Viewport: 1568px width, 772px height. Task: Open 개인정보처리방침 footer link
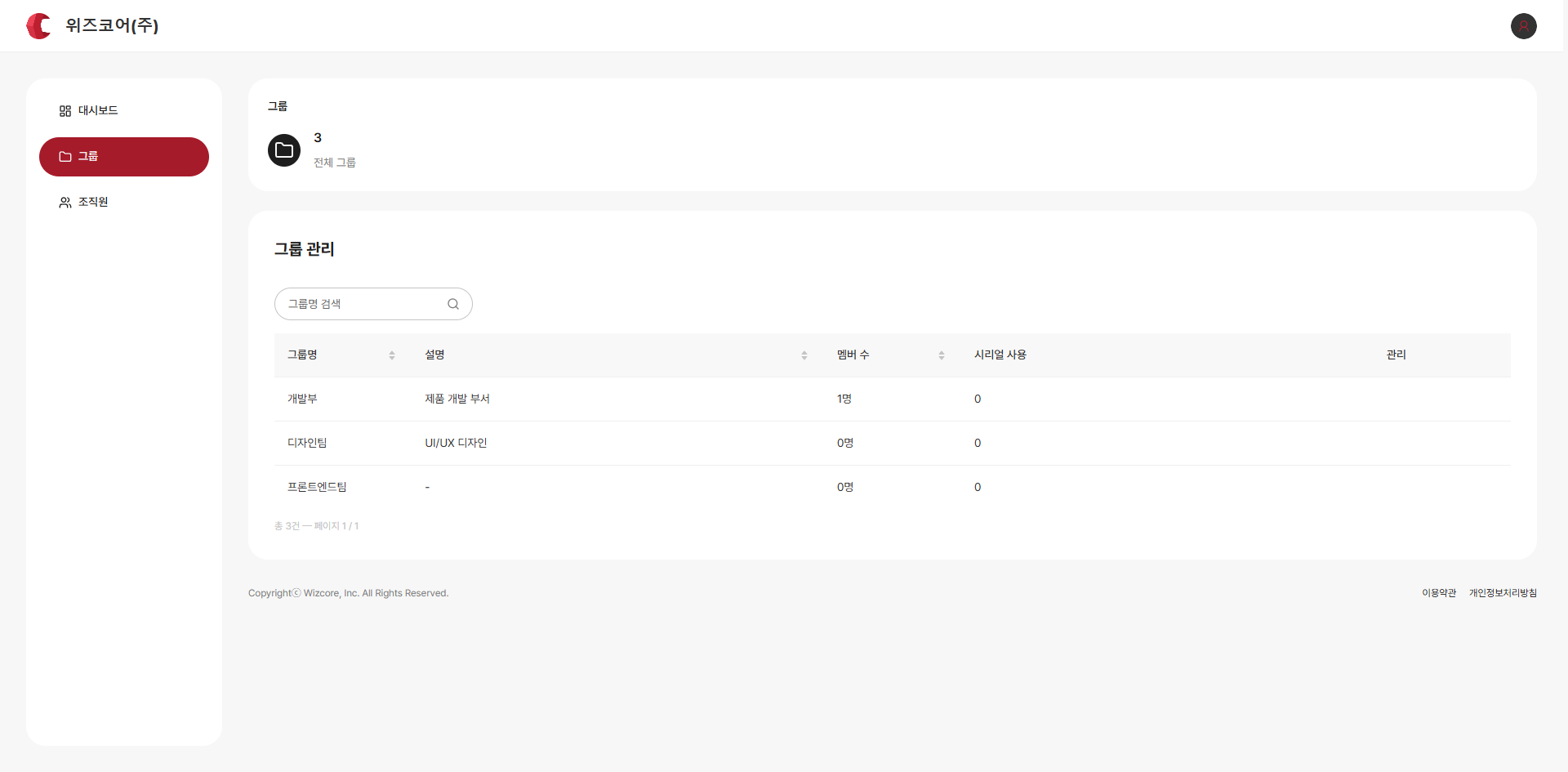(x=1503, y=593)
